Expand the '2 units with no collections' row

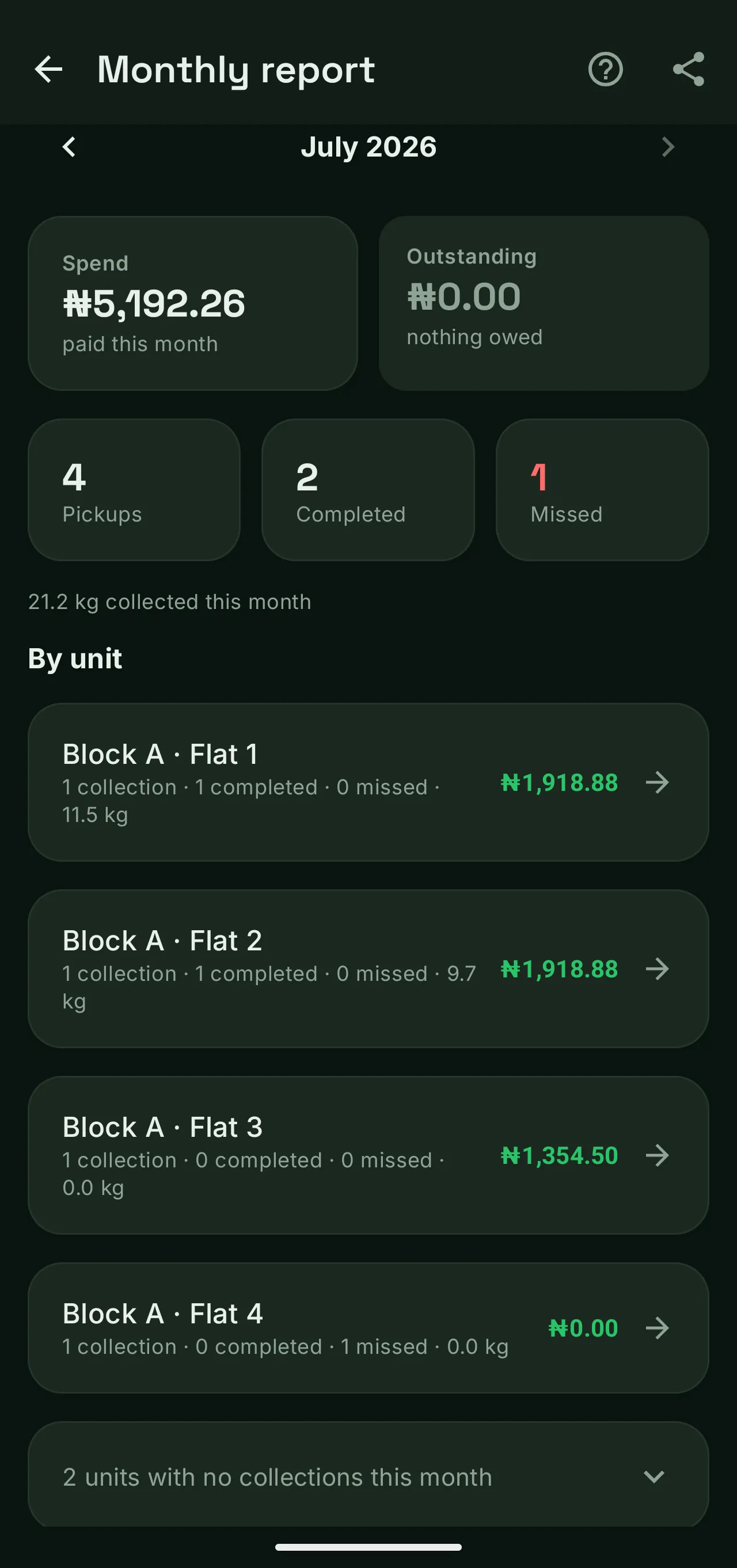(x=368, y=1474)
